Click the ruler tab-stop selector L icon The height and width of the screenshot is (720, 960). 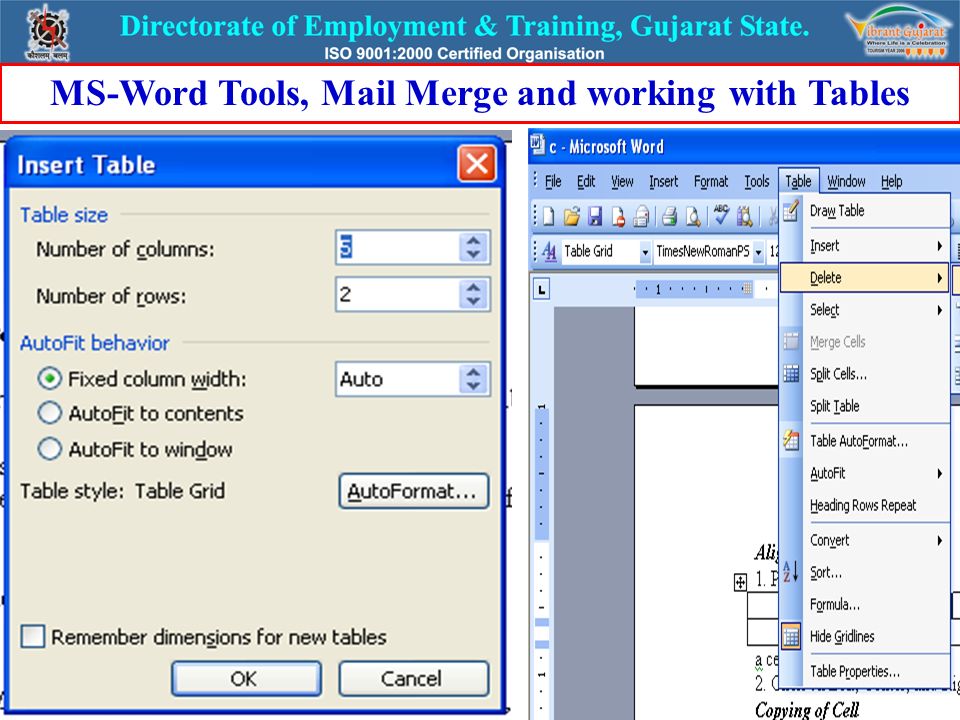(x=541, y=289)
